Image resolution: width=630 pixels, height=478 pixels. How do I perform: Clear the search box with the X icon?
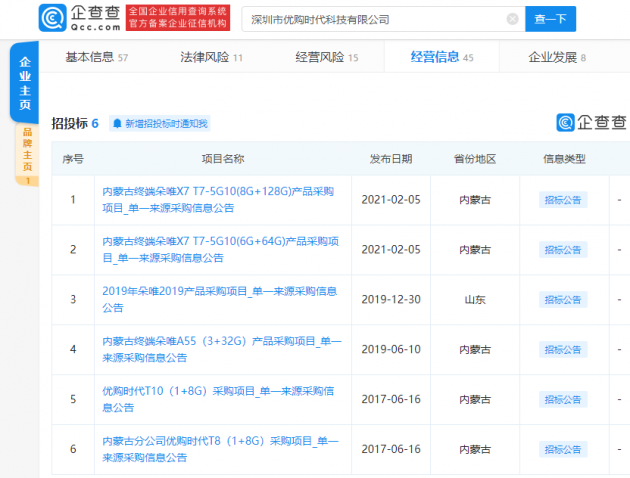[x=512, y=19]
